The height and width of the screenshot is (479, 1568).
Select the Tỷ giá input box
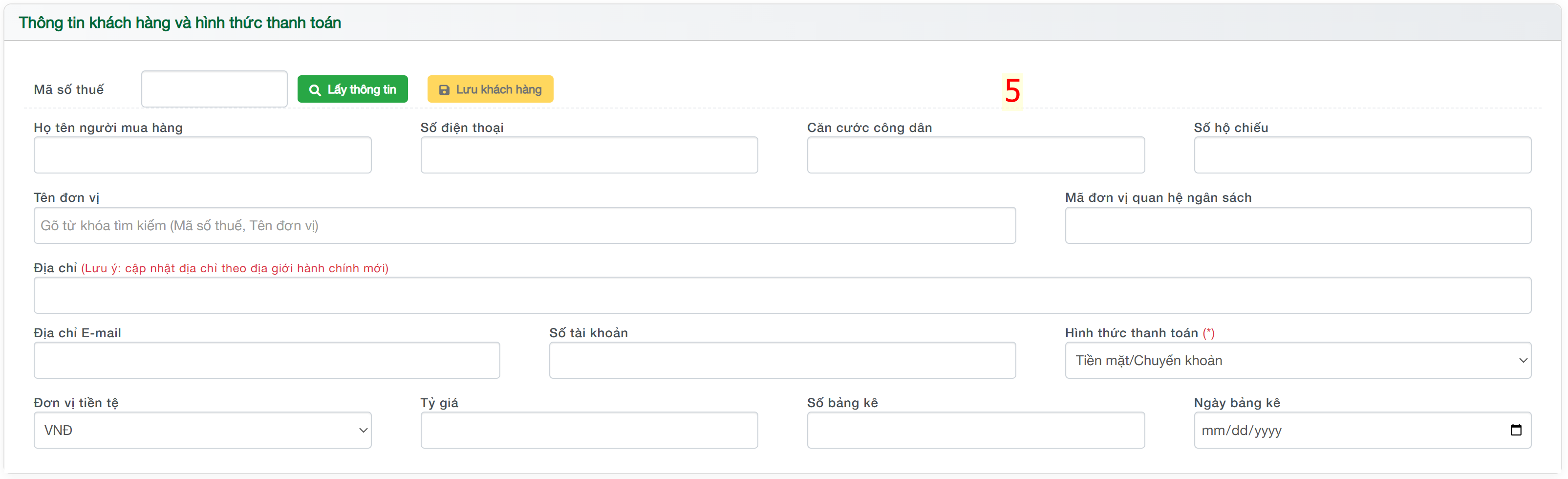[x=589, y=430]
